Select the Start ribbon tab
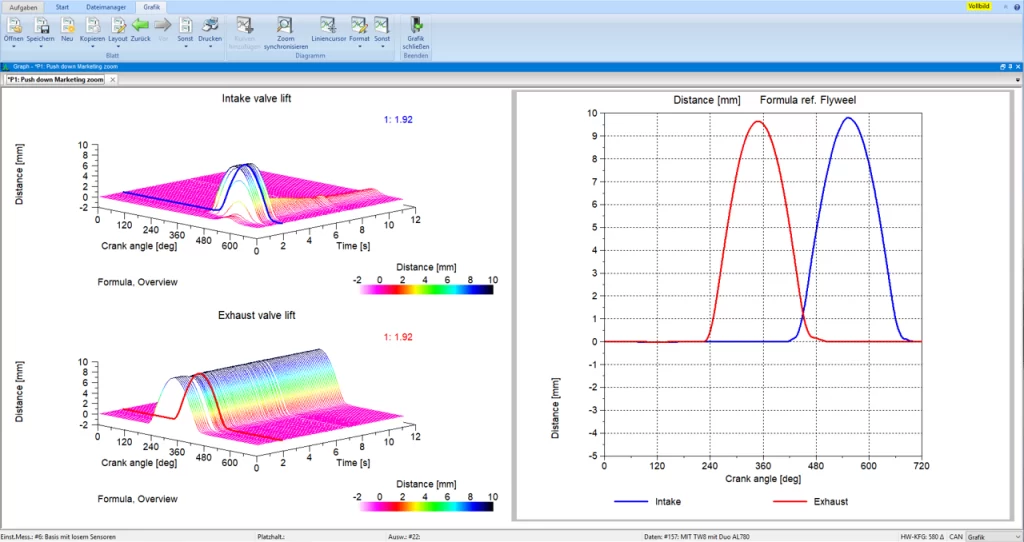1024x542 pixels. point(62,6)
